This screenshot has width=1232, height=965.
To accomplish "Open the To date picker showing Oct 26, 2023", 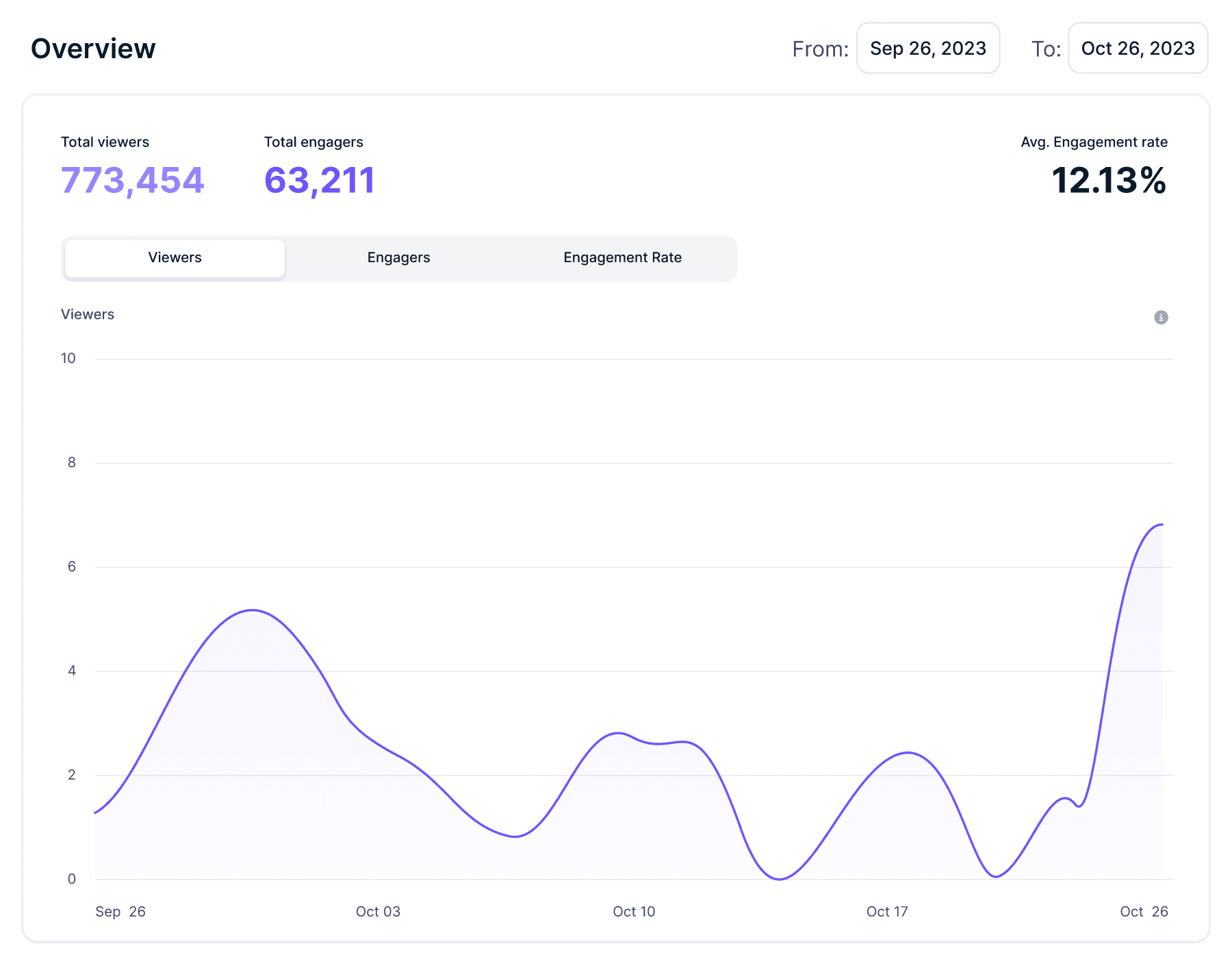I will click(x=1138, y=48).
